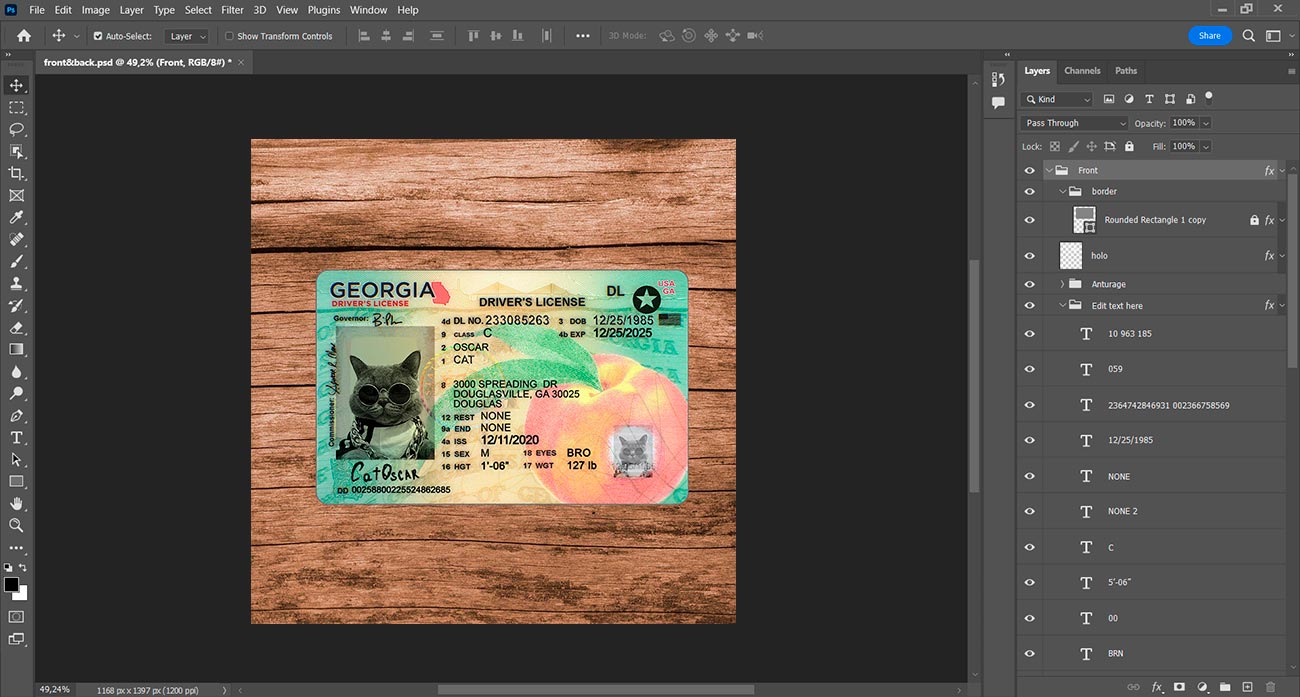The height and width of the screenshot is (697, 1300).
Task: Click the Opacity value field
Action: [x=1183, y=123]
